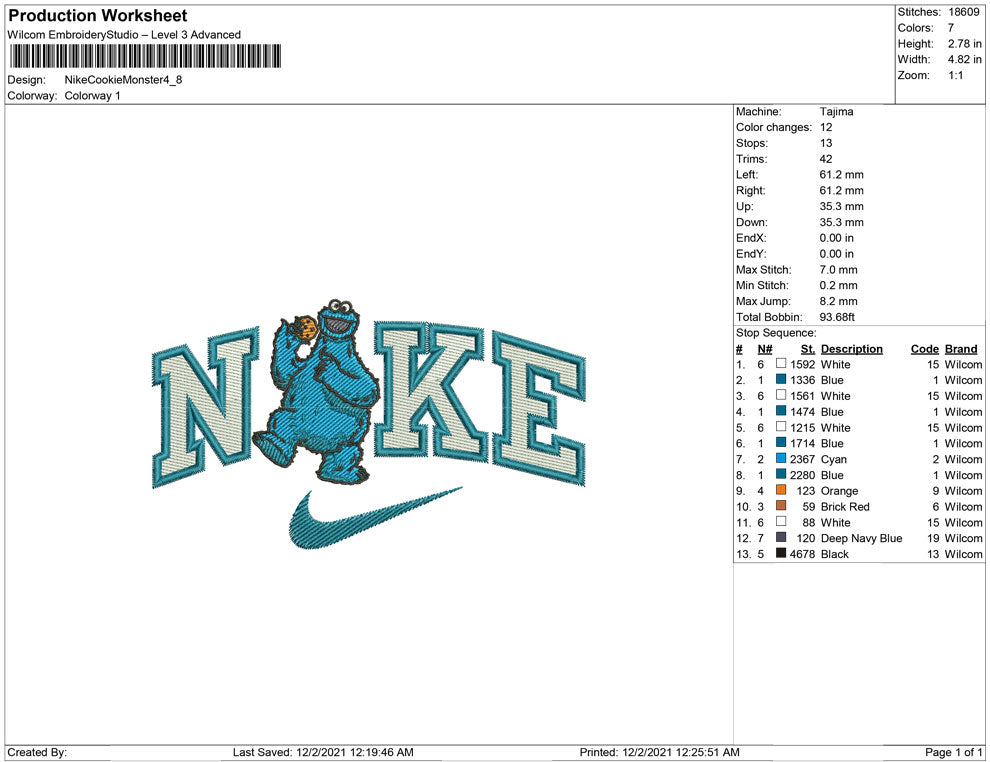The height and width of the screenshot is (762, 990).
Task: Click the Up value '35.3 mm'
Action: [842, 206]
